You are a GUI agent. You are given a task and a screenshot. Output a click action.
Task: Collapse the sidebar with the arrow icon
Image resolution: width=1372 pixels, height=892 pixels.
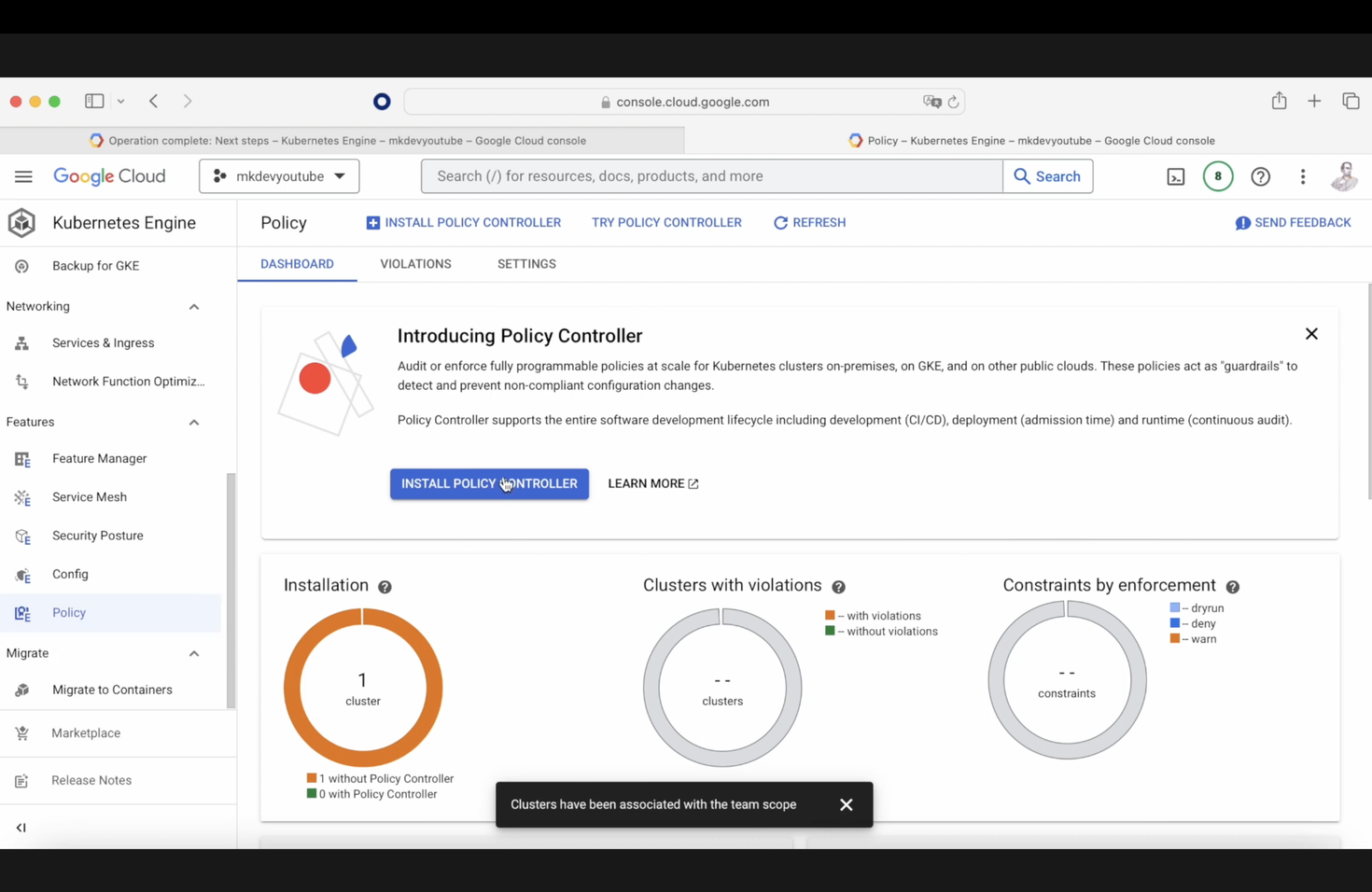point(21,828)
